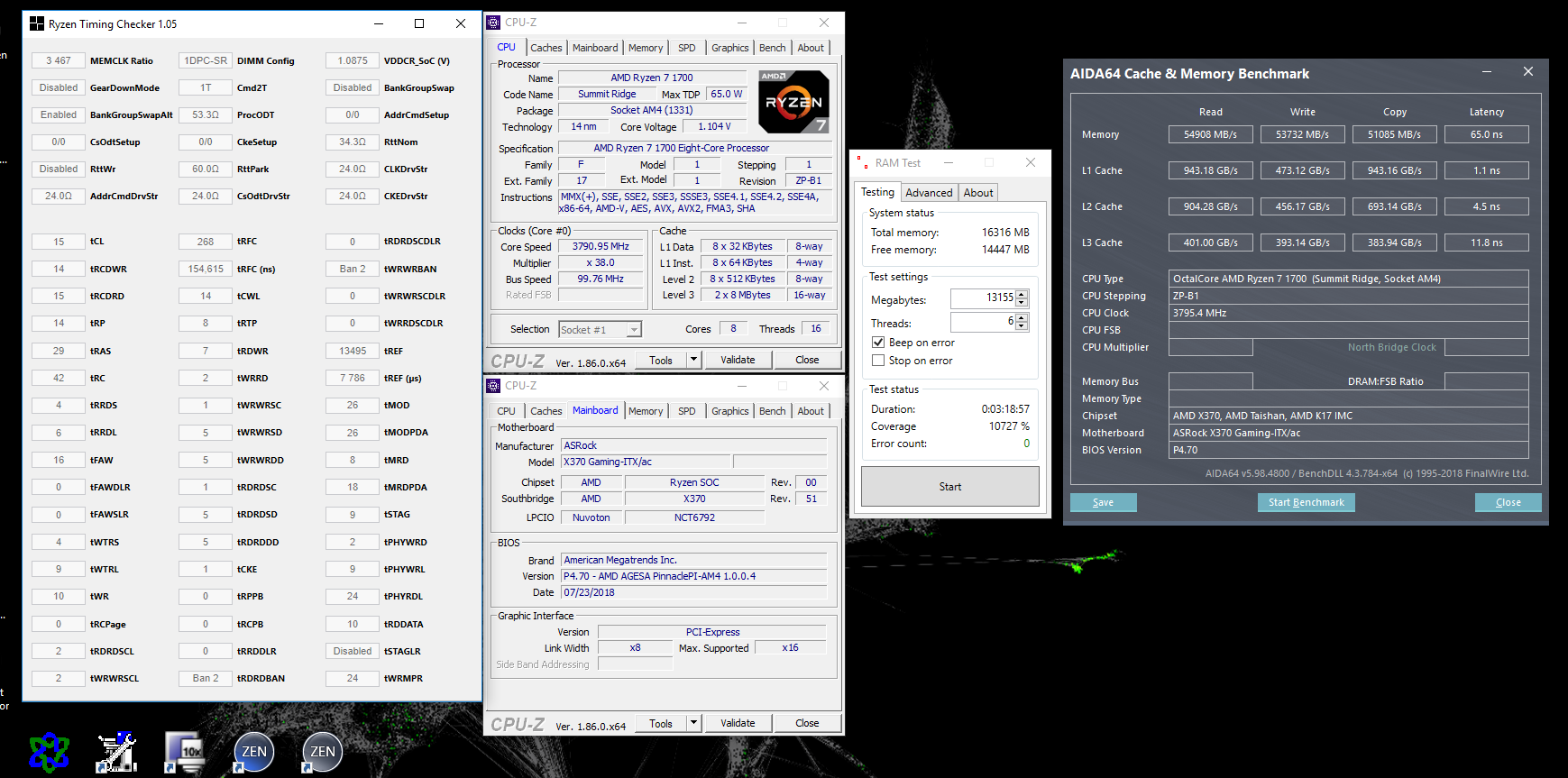Increase Megabytes value with up arrow

(x=1022, y=294)
